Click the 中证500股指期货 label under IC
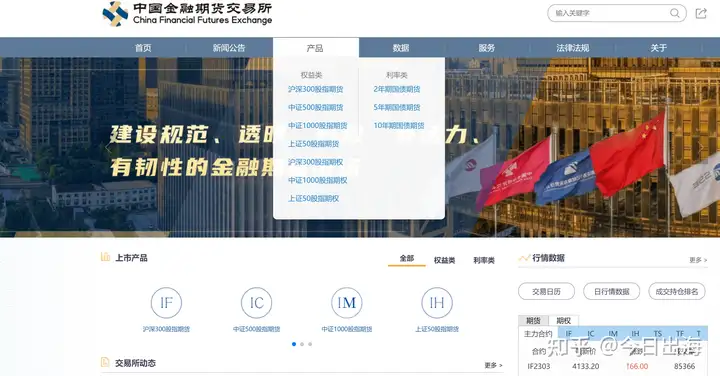 click(x=257, y=329)
